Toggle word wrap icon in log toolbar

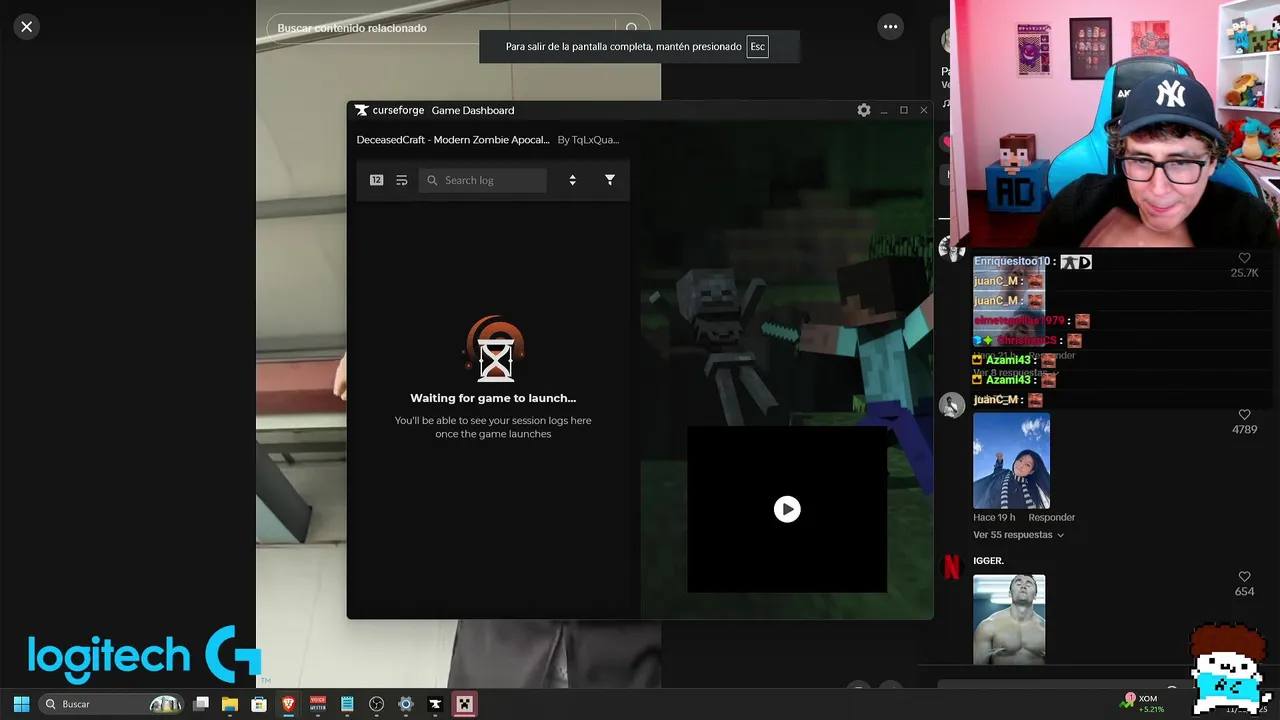click(x=402, y=180)
